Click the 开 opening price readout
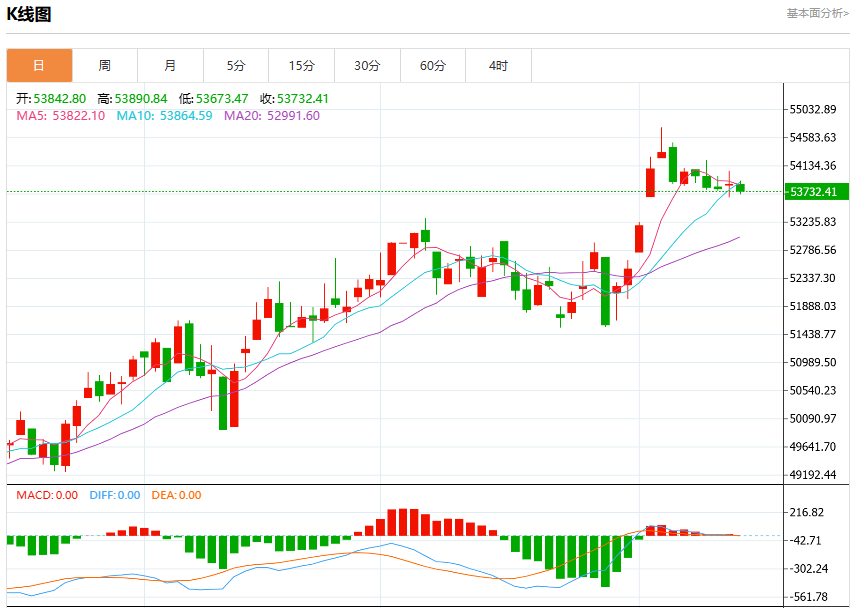This screenshot has width=859, height=608. click(x=51, y=99)
